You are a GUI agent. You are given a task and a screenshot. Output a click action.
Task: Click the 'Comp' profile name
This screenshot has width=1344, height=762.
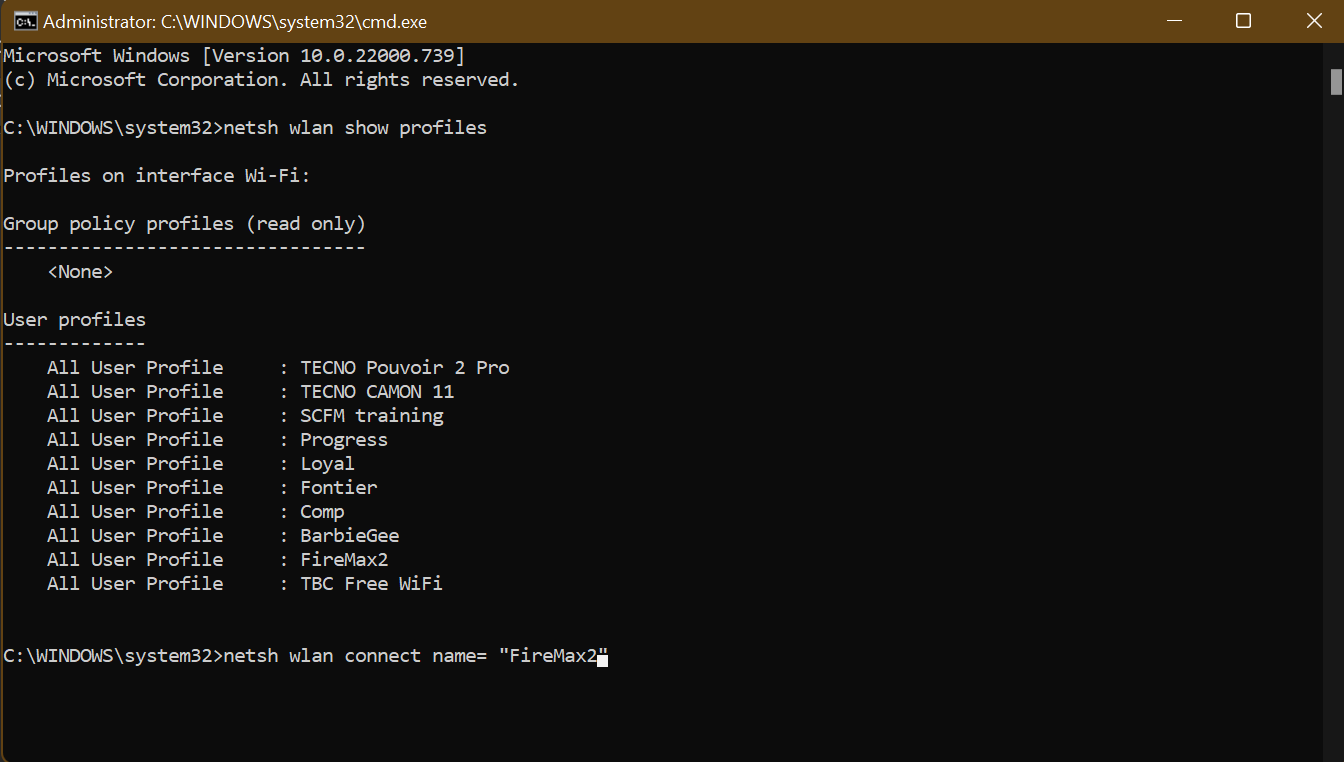(322, 512)
